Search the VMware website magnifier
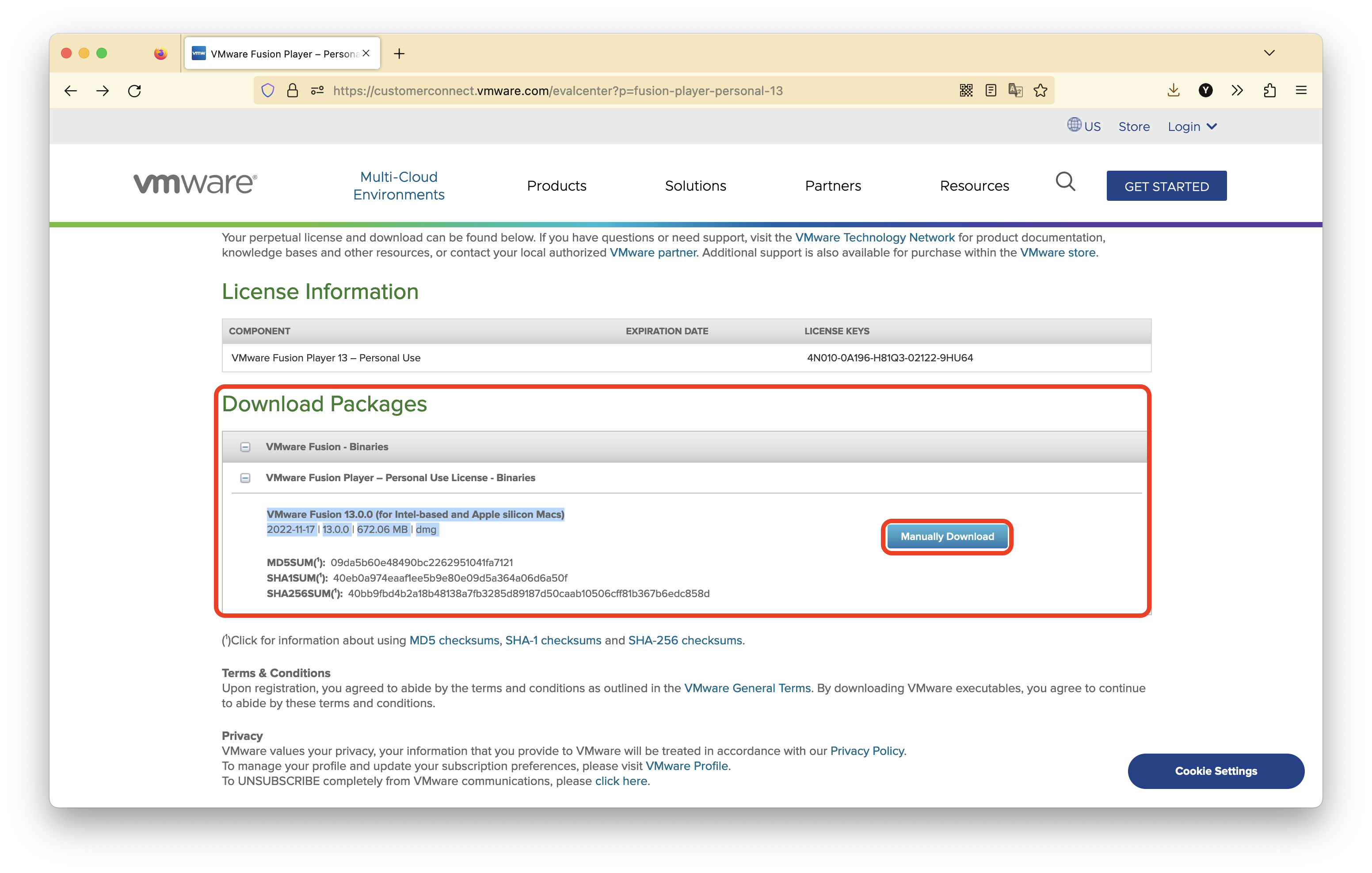Viewport: 1372px width, 873px height. tap(1065, 183)
